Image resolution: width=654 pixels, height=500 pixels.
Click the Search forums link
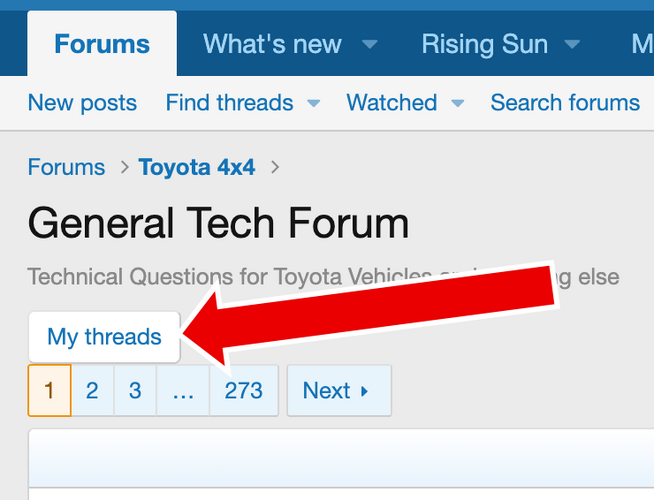(x=565, y=103)
